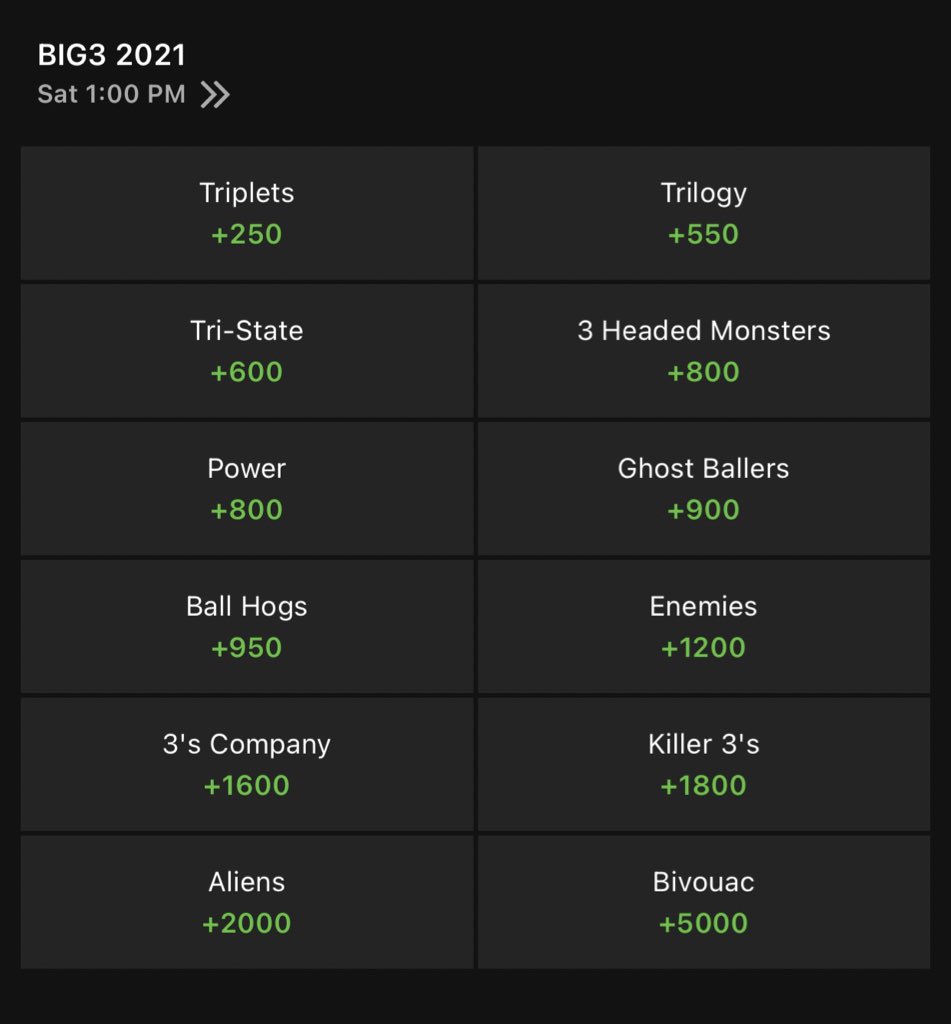Select Trilogy +550 odds
The width and height of the screenshot is (951, 1024).
(704, 213)
